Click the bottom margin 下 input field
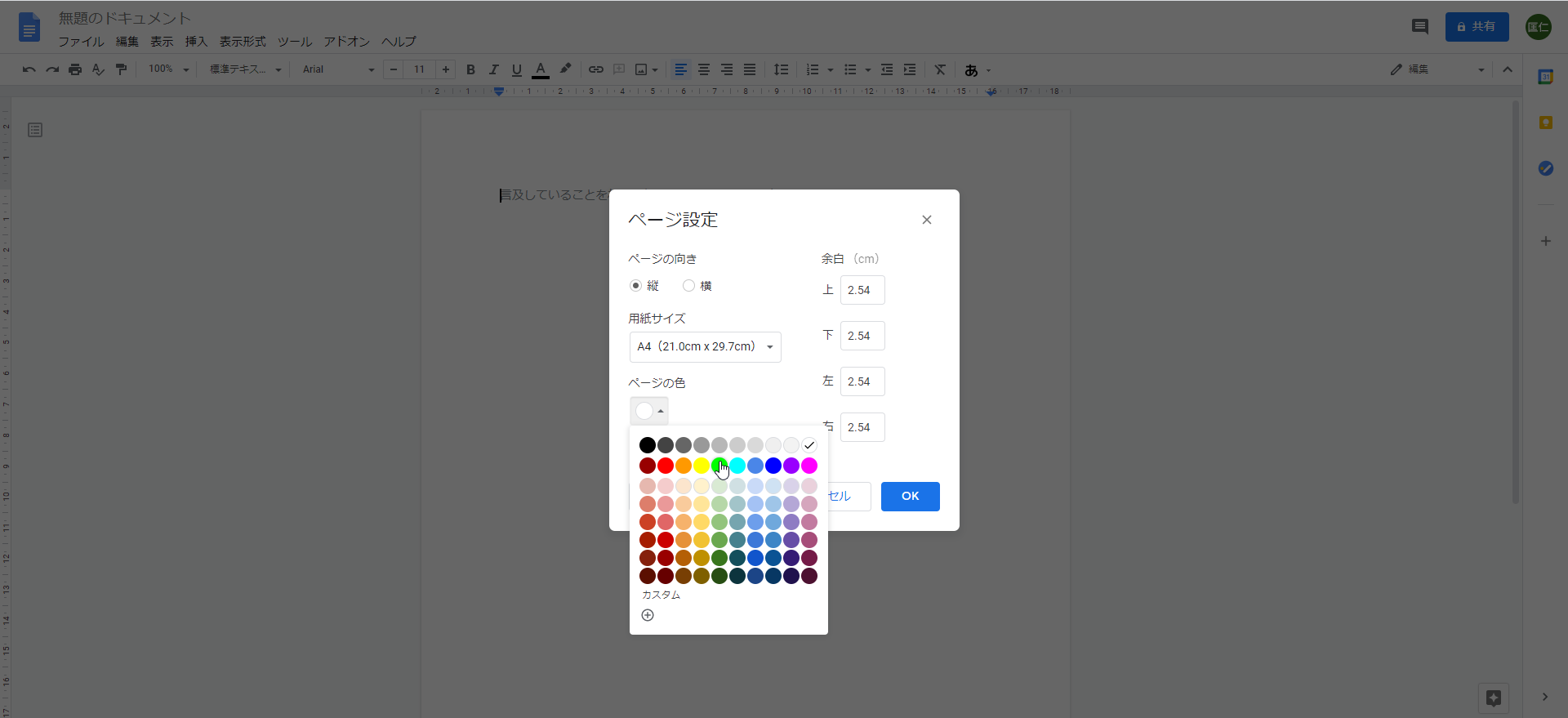 point(862,336)
